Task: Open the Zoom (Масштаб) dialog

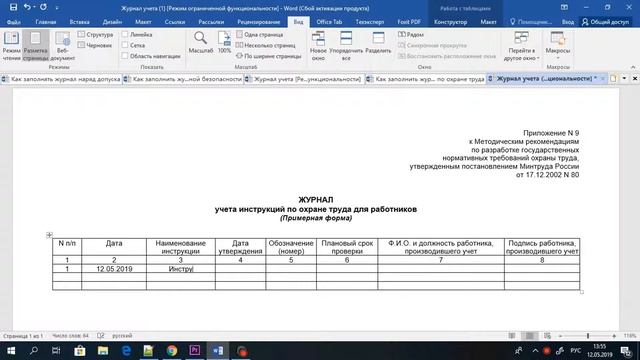Action: [200, 42]
